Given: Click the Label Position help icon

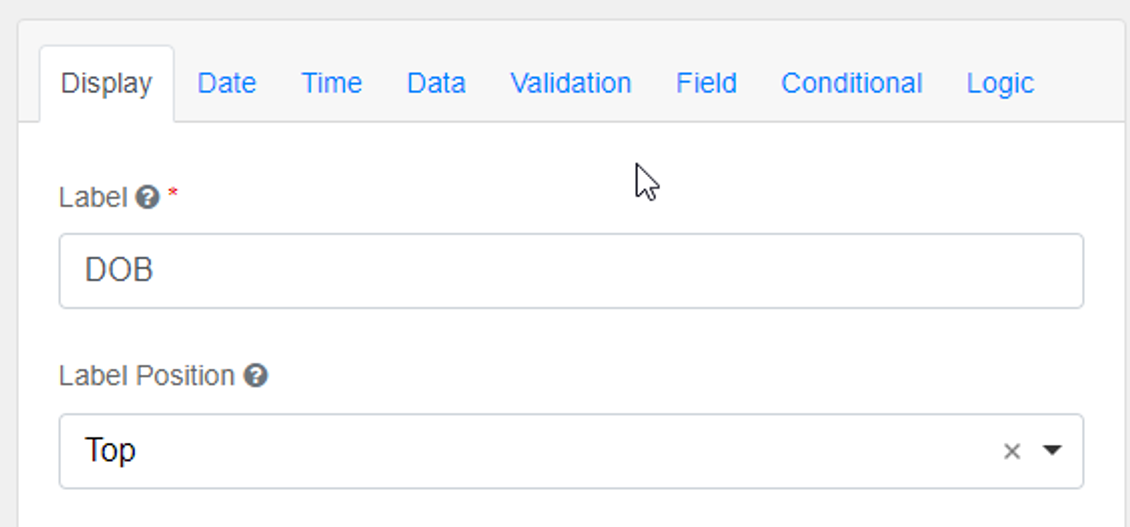Looking at the screenshot, I should [x=256, y=376].
